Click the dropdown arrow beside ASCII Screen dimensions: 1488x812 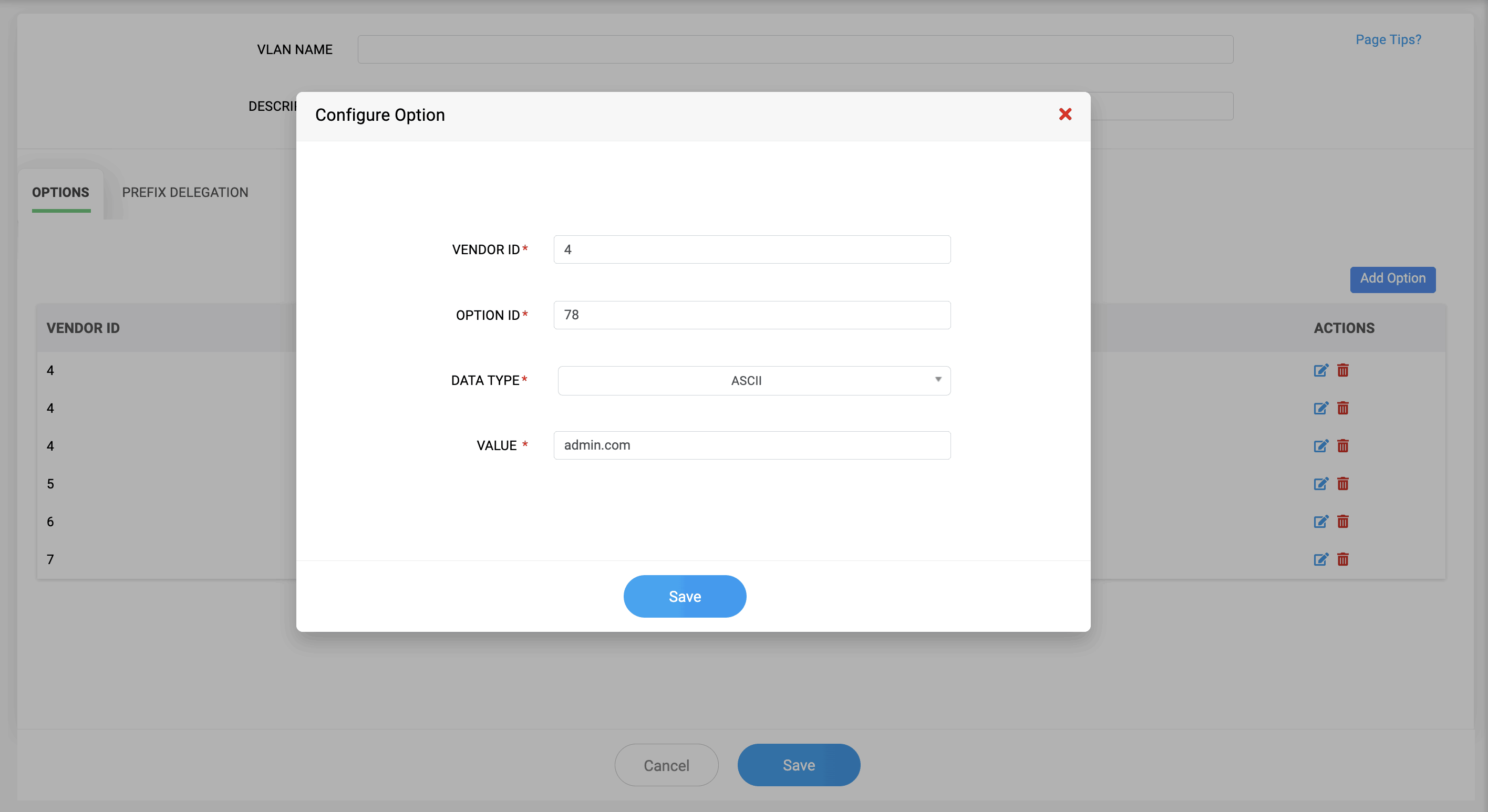tap(937, 379)
